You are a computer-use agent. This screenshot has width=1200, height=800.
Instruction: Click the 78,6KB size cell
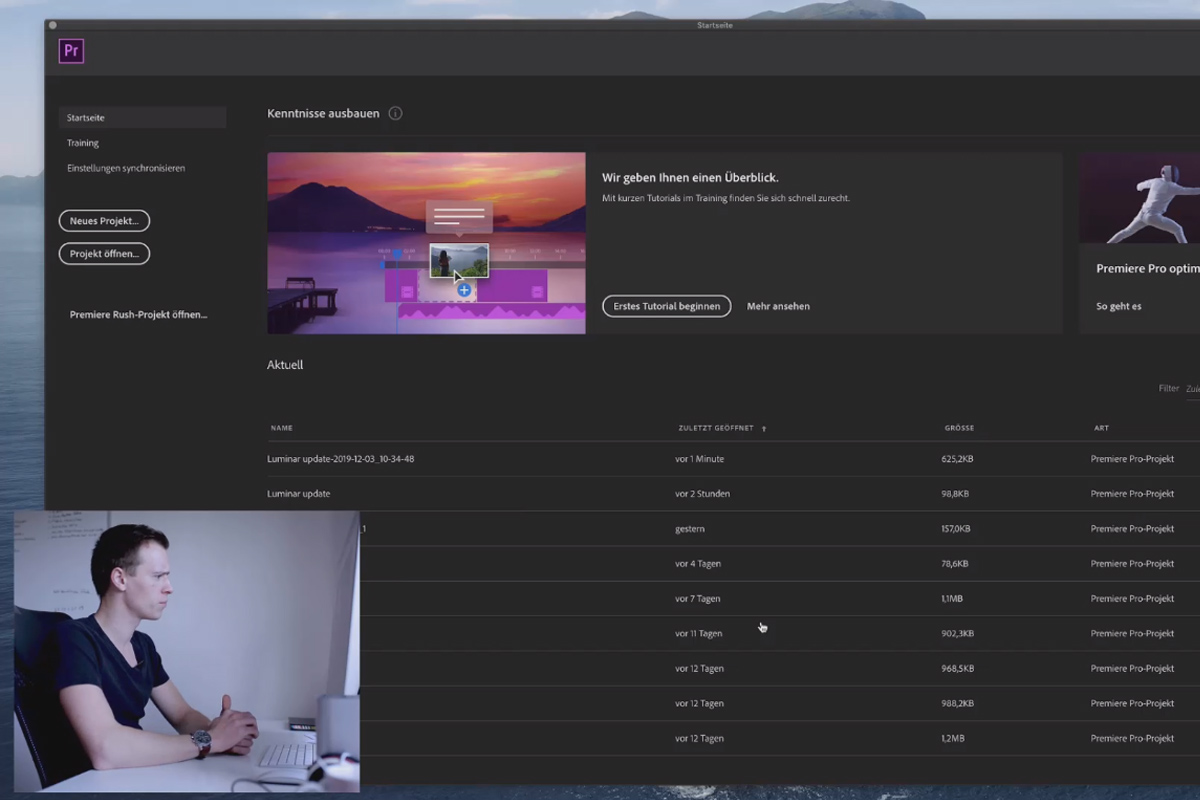[x=954, y=564]
